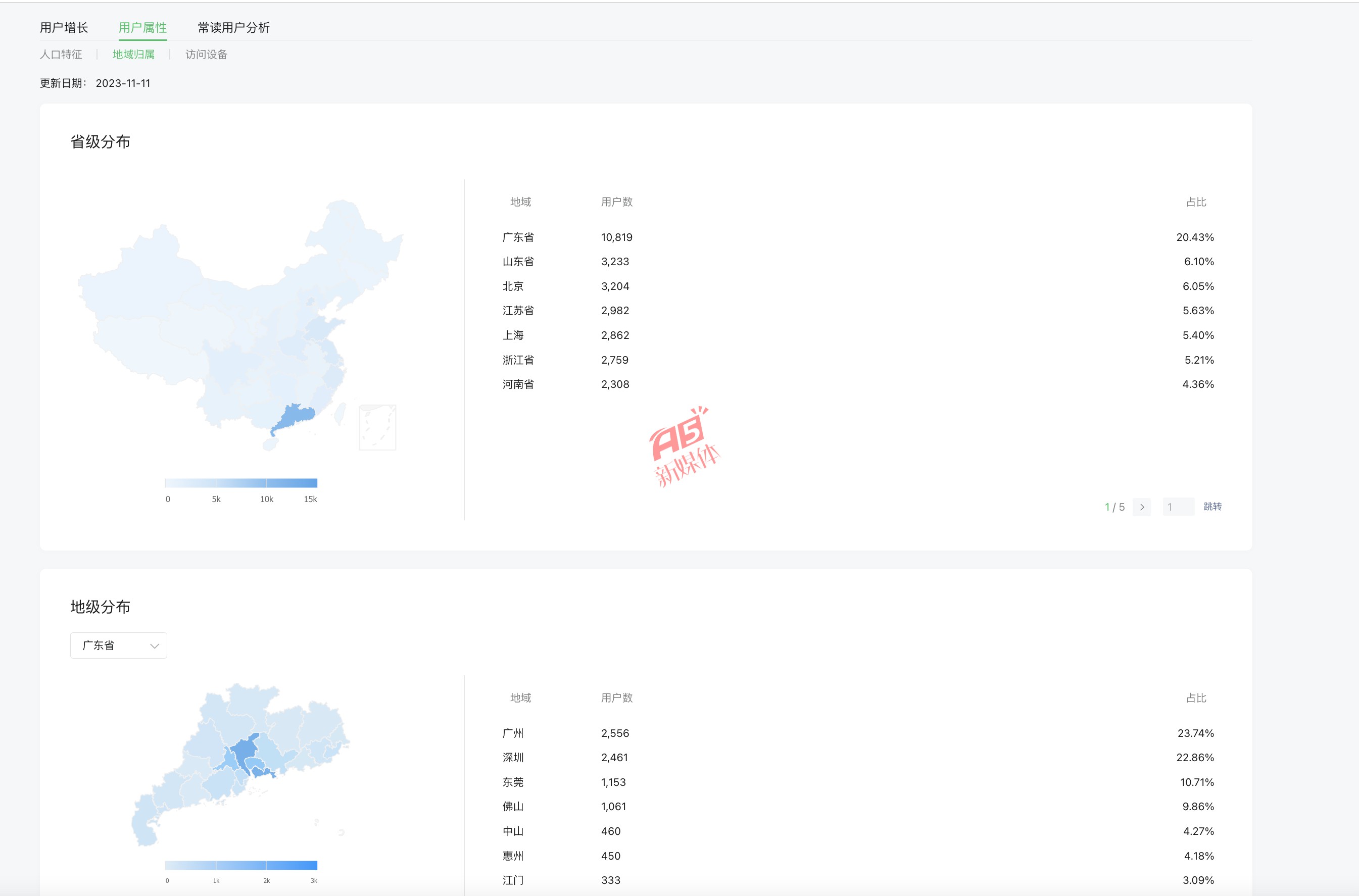Select the 中山 city row
The height and width of the screenshot is (896, 1359).
click(858, 831)
